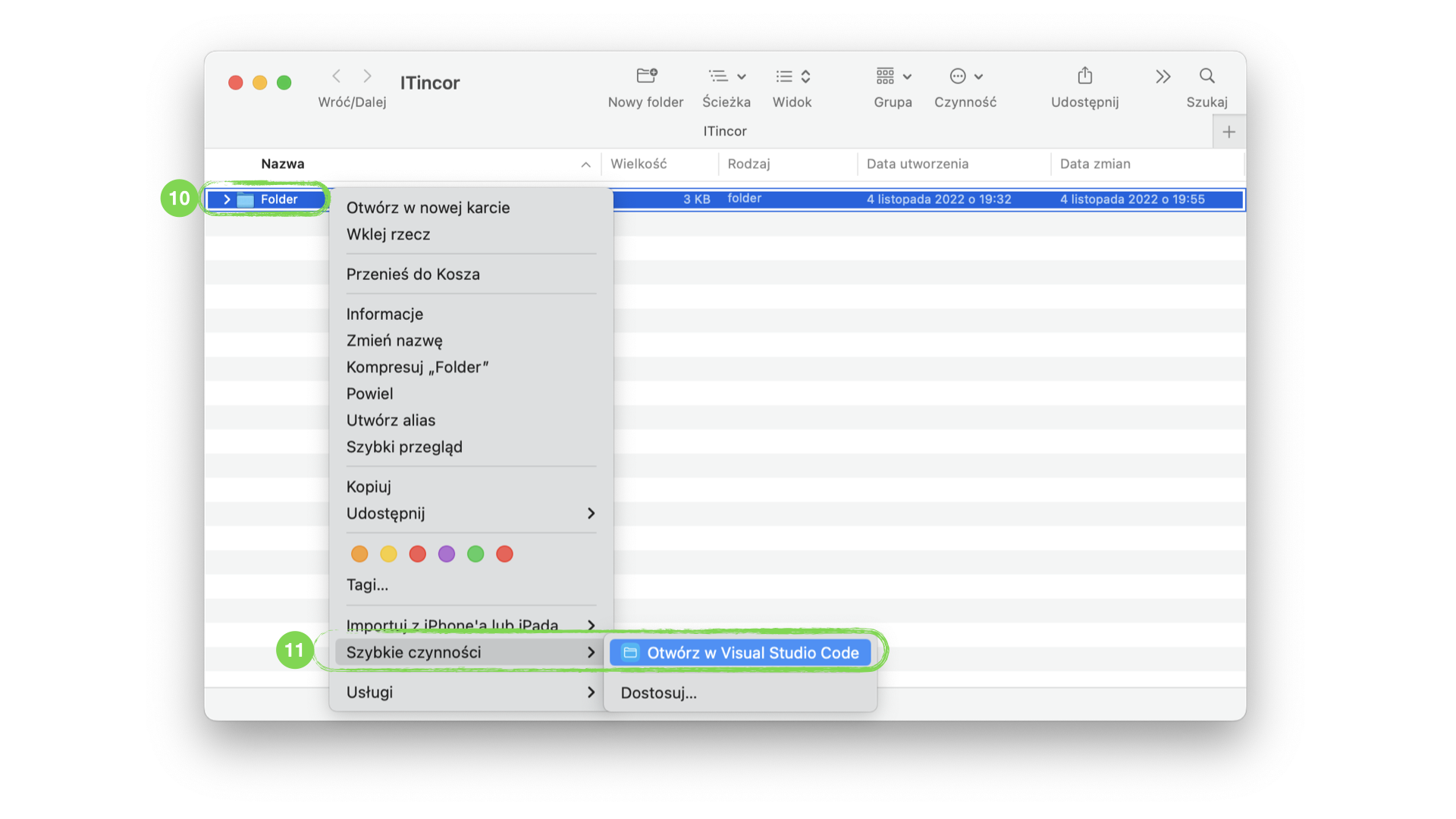
Task: Click the Udostępnij share icon in toolbar
Action: [x=1085, y=75]
